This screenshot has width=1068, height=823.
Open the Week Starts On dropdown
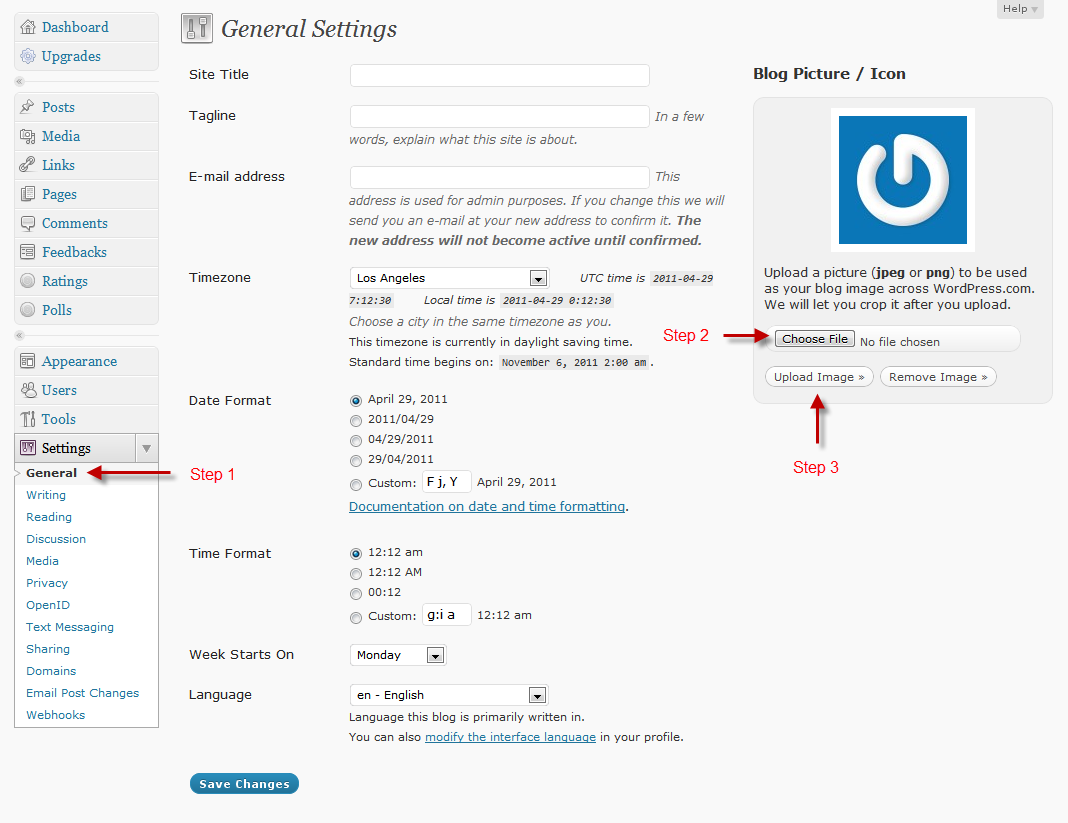pyautogui.click(x=397, y=655)
